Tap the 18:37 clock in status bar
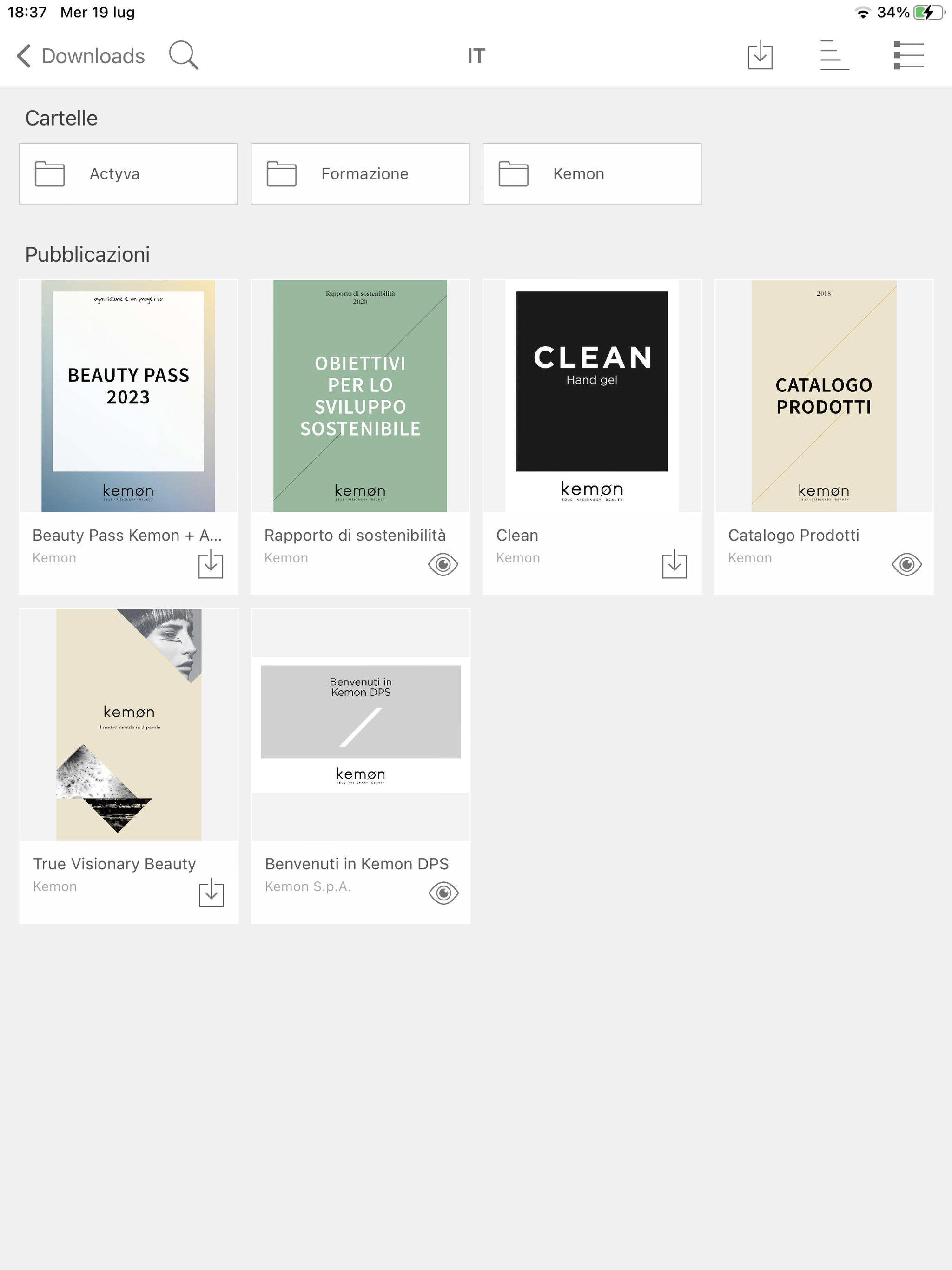 (x=27, y=12)
